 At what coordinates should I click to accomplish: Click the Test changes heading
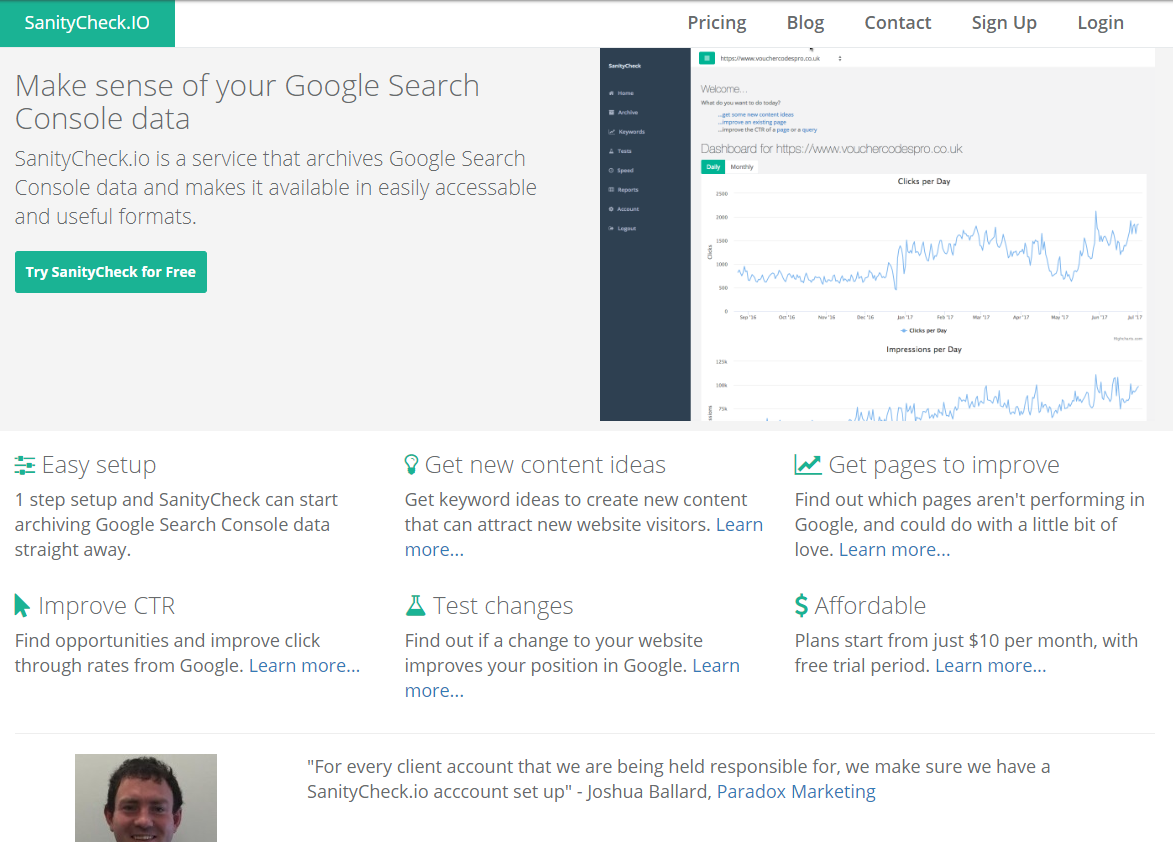pyautogui.click(x=503, y=606)
